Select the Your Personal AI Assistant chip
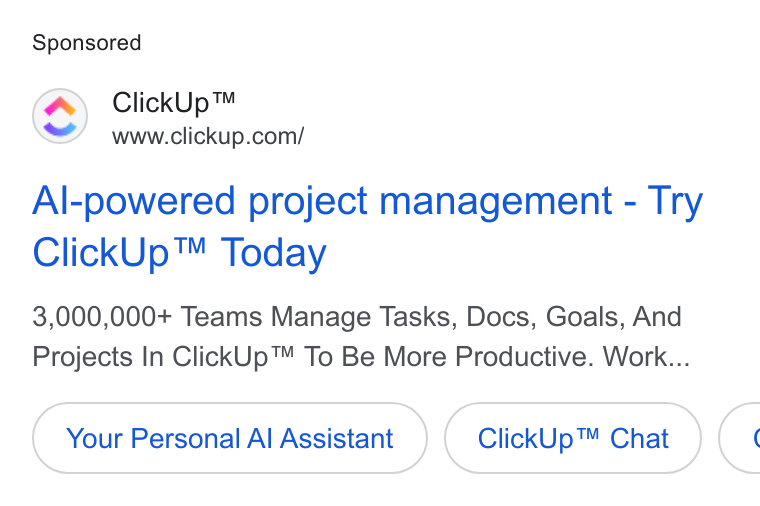Image resolution: width=760 pixels, height=506 pixels. coord(230,438)
